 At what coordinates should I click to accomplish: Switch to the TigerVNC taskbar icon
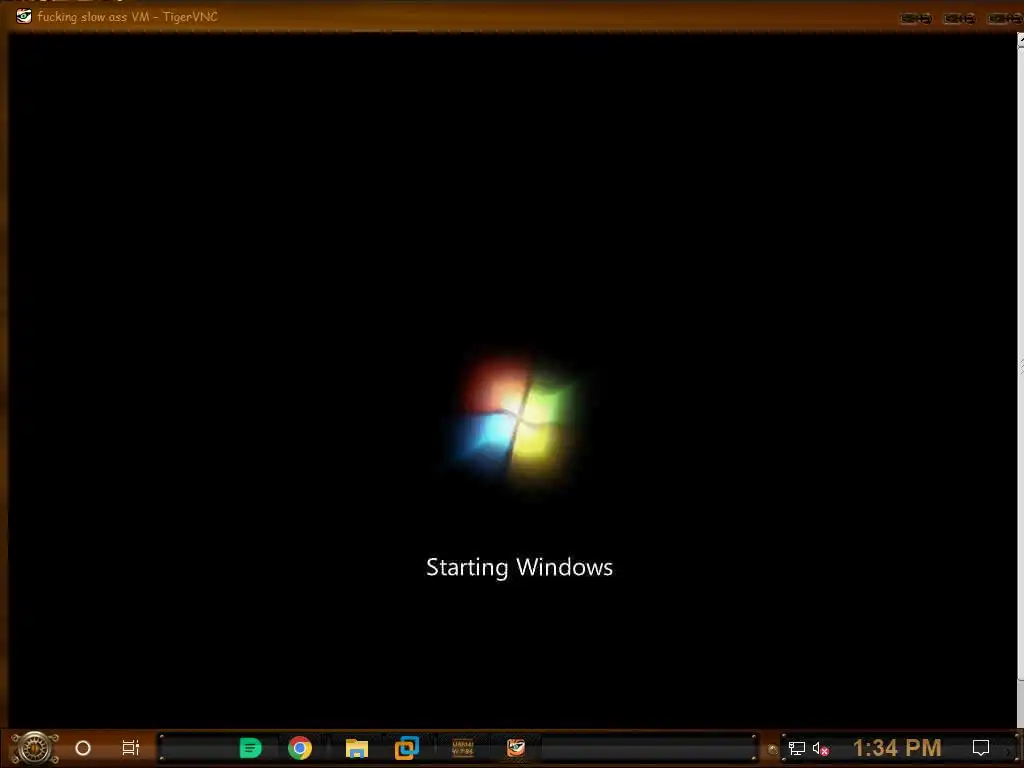[x=516, y=748]
